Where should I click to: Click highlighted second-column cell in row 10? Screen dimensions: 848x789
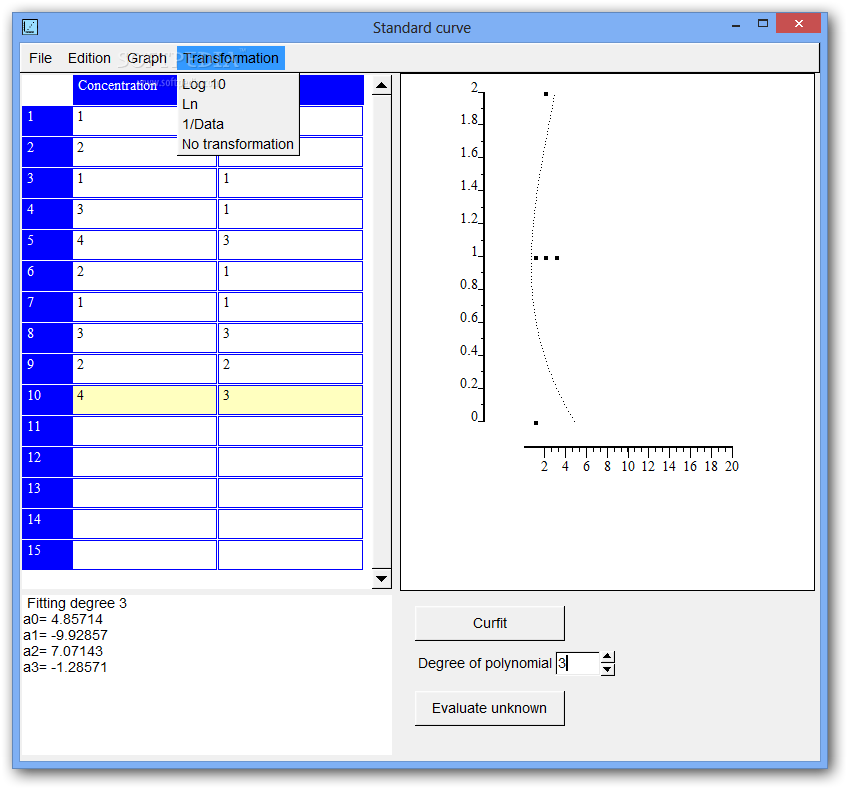(290, 400)
